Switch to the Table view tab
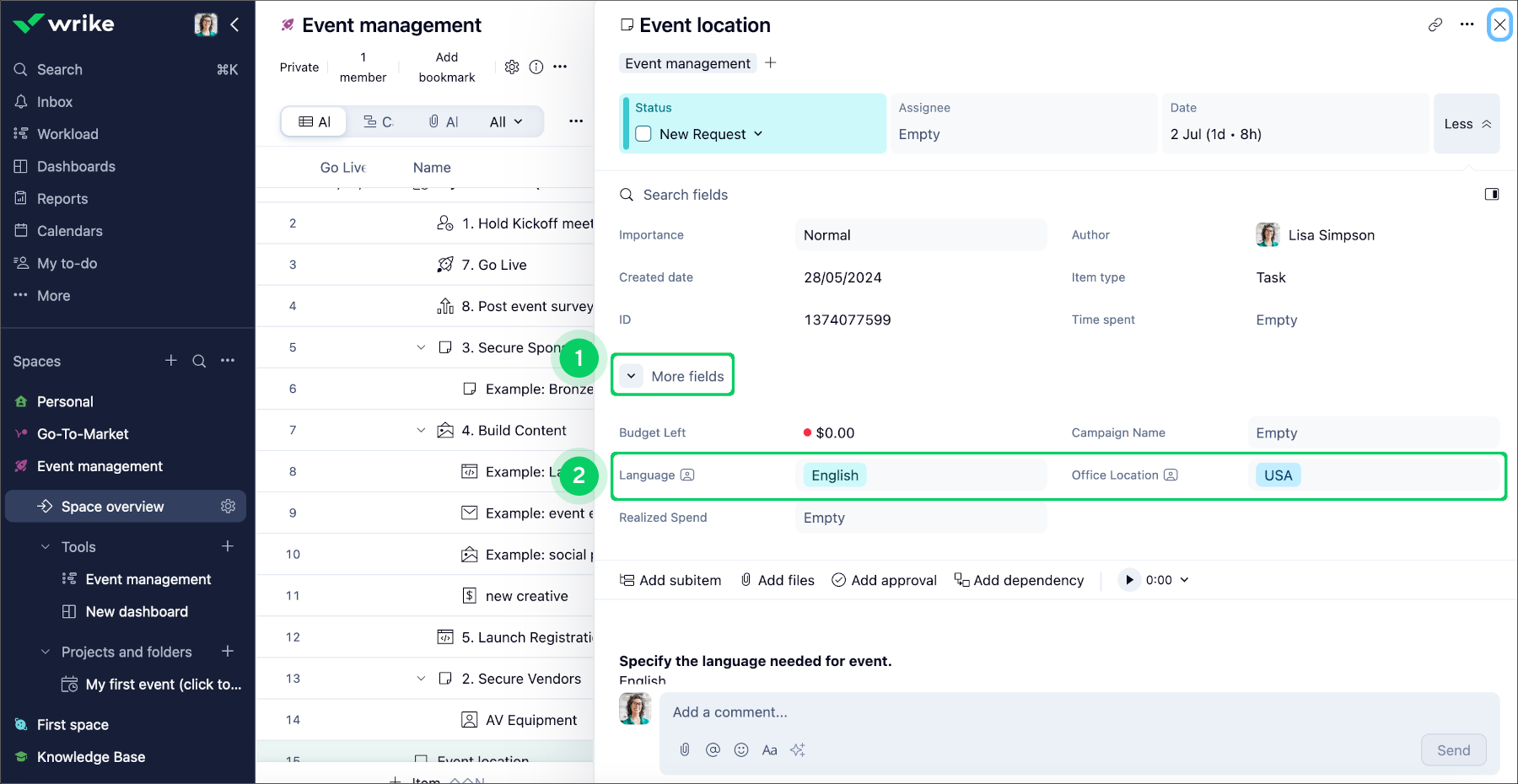This screenshot has height=784, width=1518. (x=313, y=121)
